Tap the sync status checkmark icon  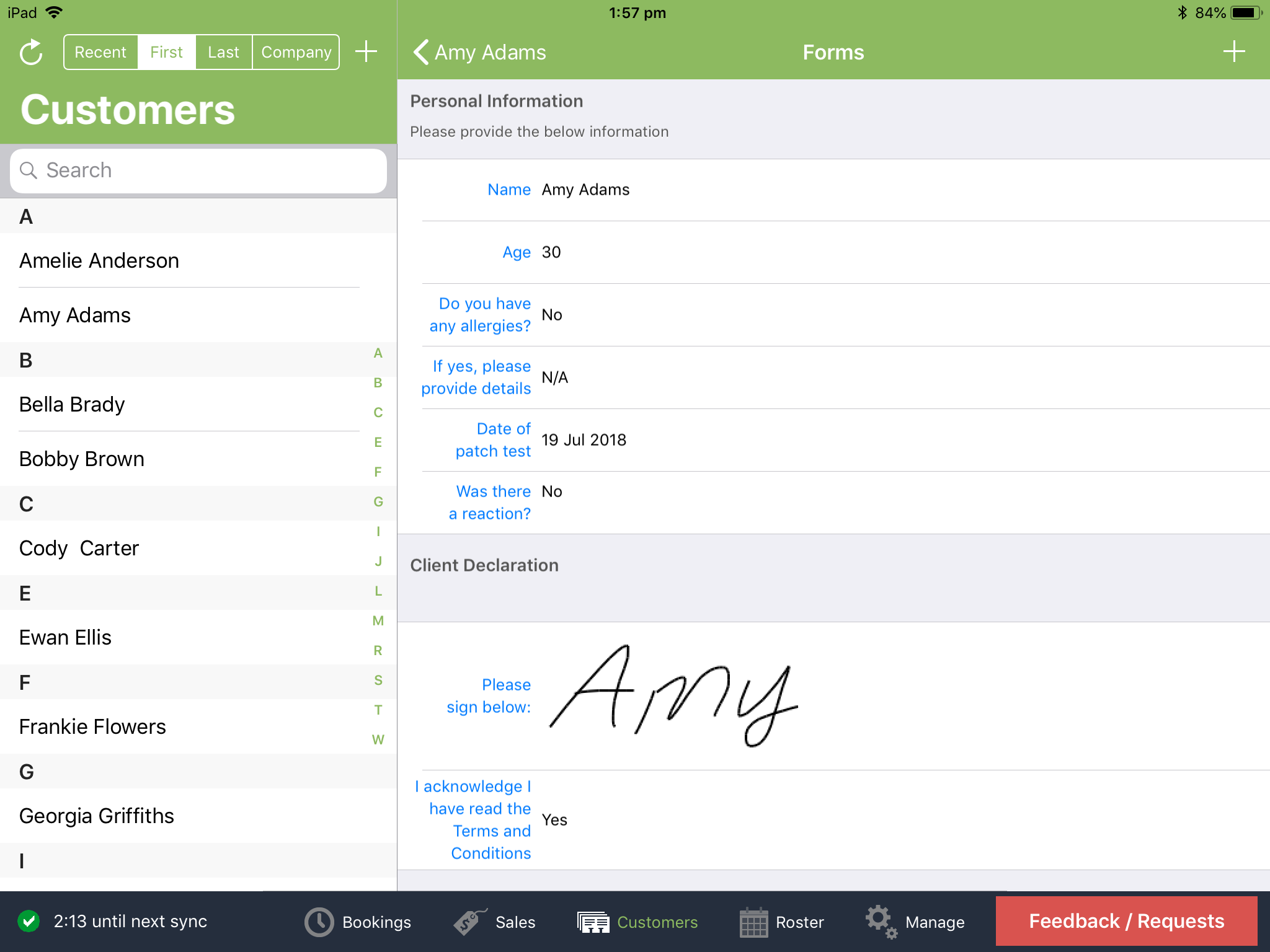29,922
